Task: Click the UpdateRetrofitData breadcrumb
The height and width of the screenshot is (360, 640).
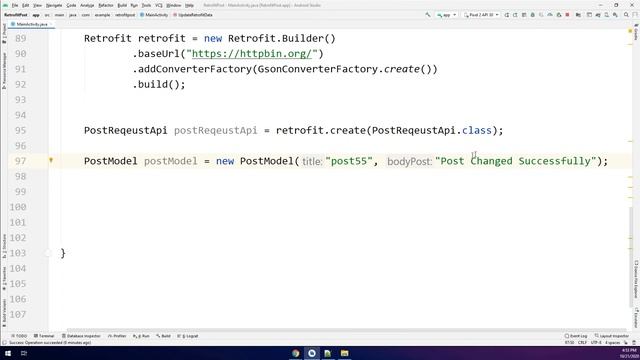Action: tap(193, 15)
